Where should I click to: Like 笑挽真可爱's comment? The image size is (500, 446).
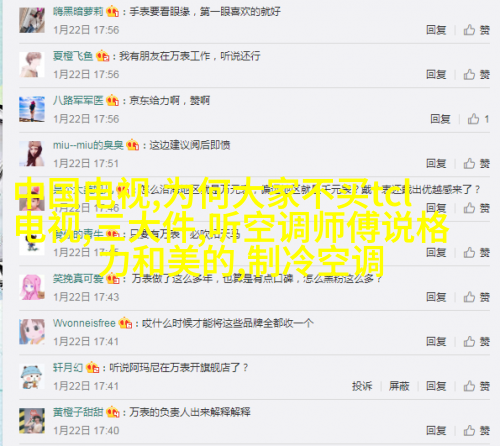pyautogui.click(x=476, y=297)
